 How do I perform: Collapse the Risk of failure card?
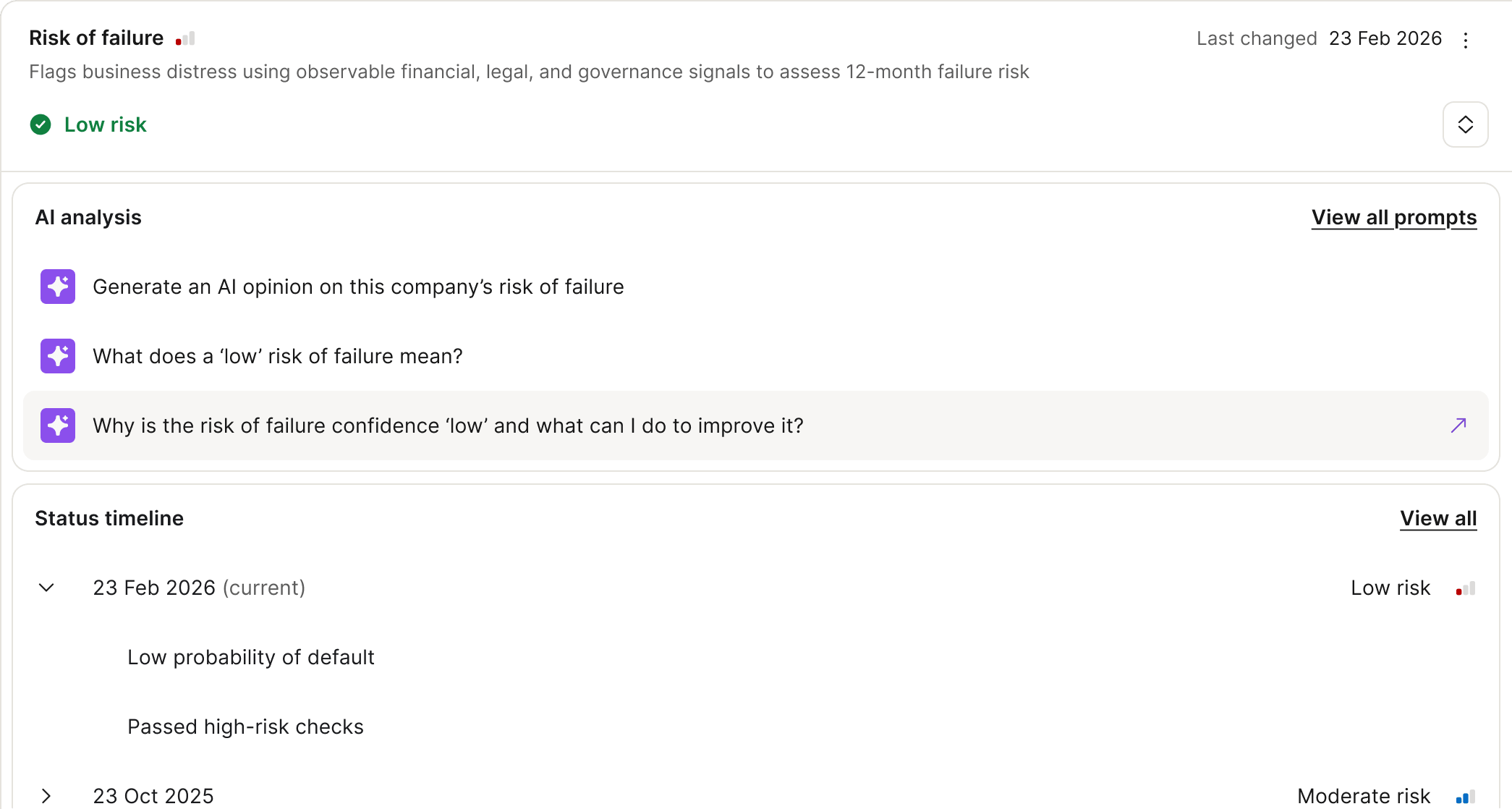[1466, 124]
